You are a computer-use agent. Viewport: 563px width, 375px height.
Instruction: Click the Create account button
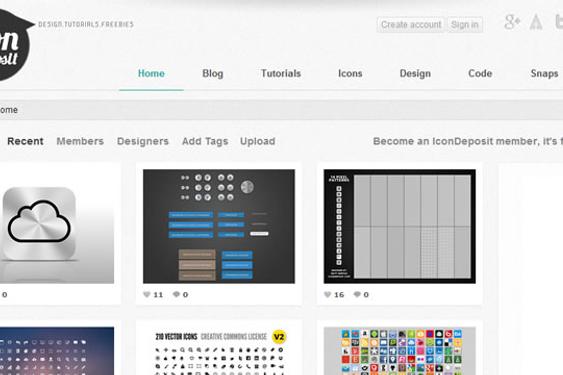point(411,25)
